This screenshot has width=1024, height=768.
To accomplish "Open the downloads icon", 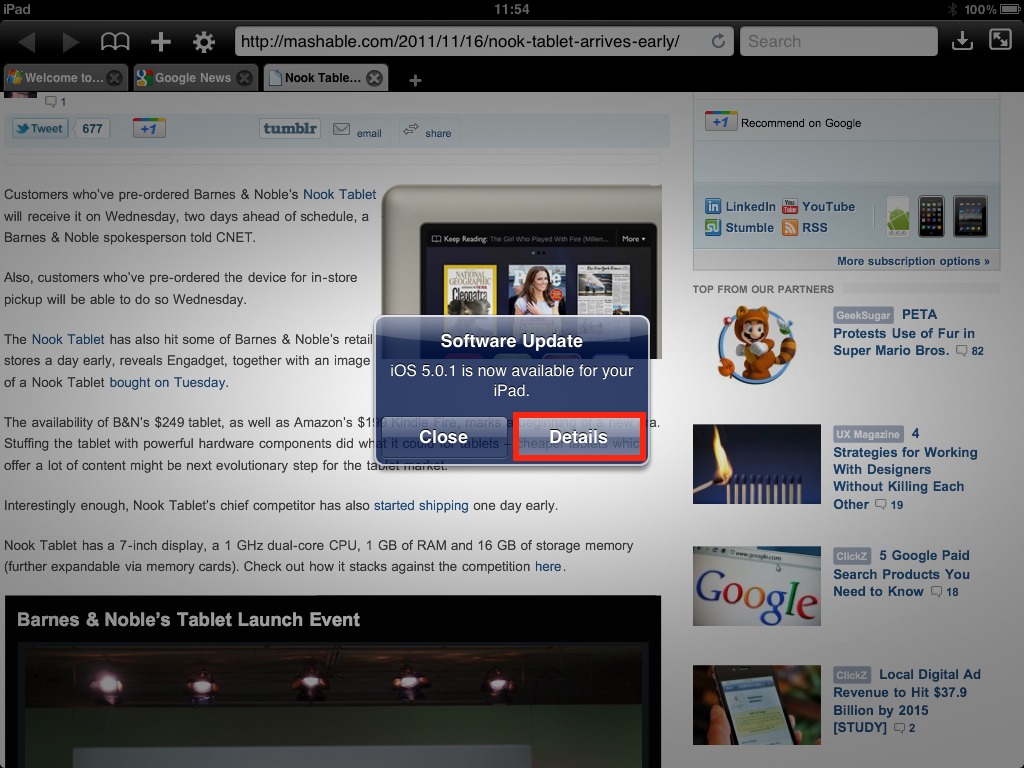I will tap(961, 41).
